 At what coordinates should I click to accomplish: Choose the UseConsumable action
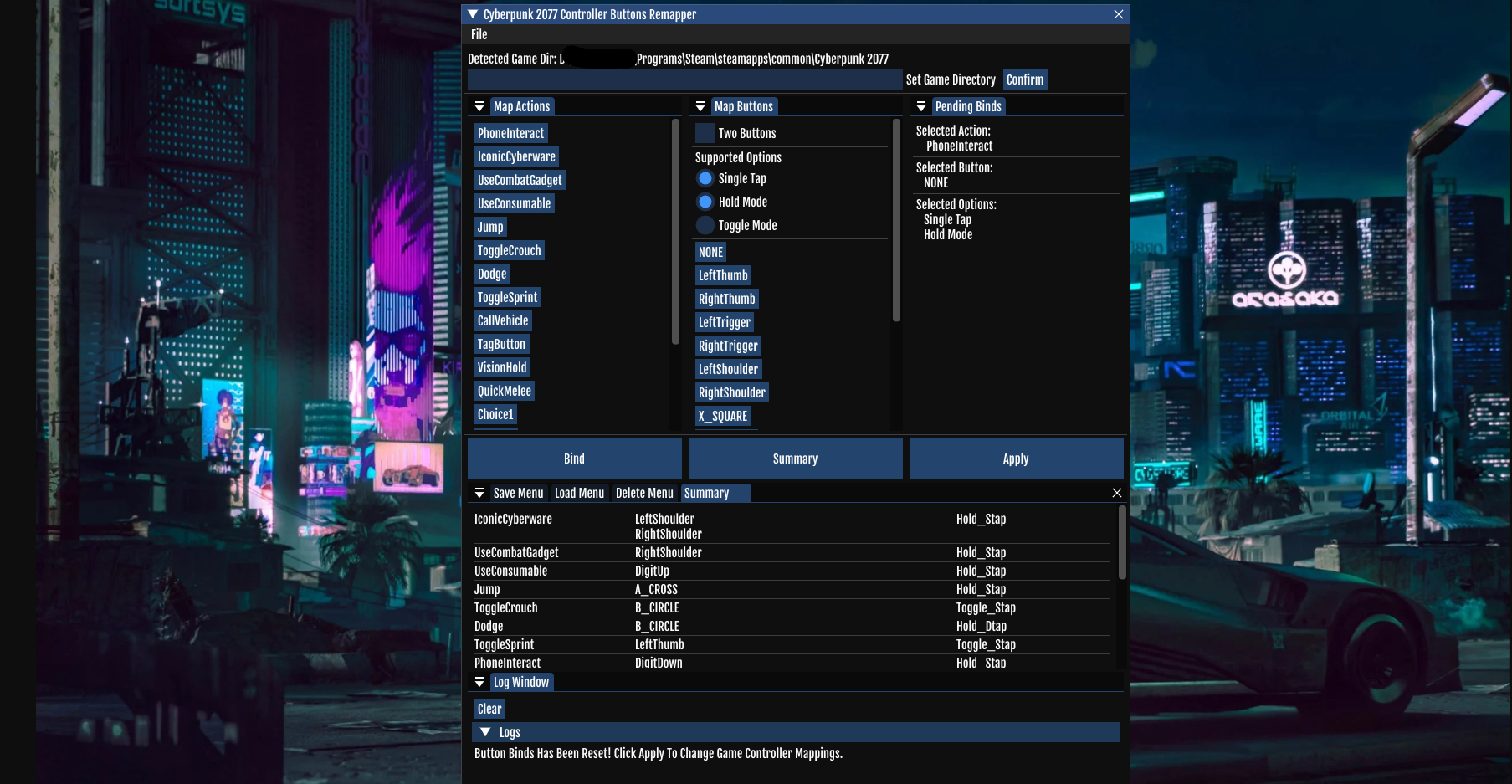tap(514, 203)
